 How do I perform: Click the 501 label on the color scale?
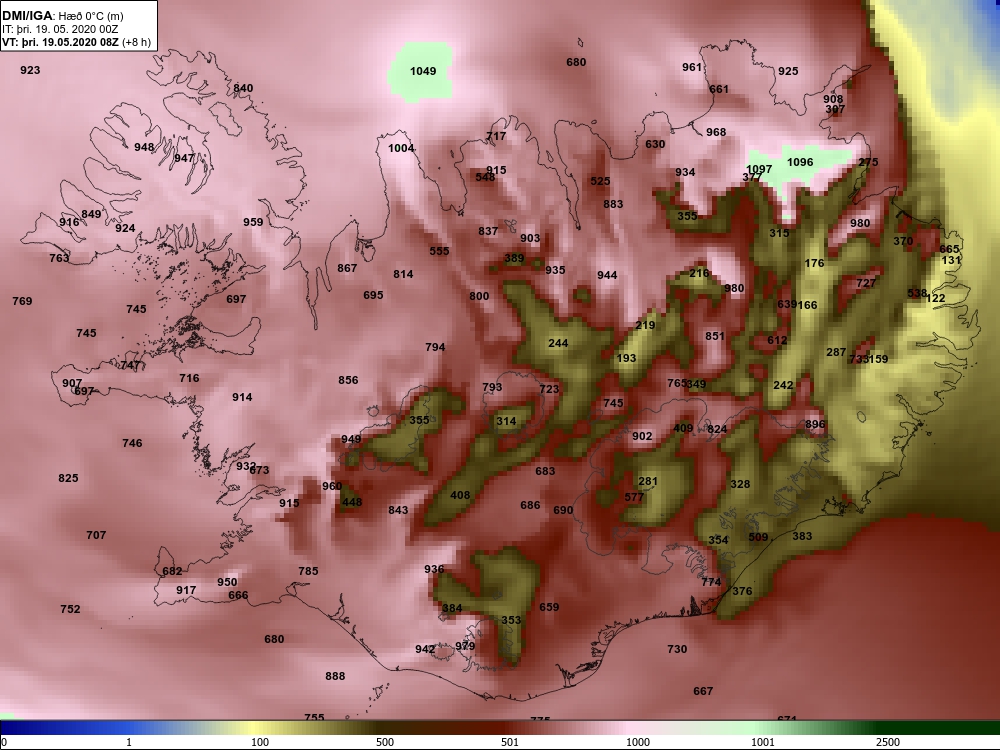(x=510, y=742)
